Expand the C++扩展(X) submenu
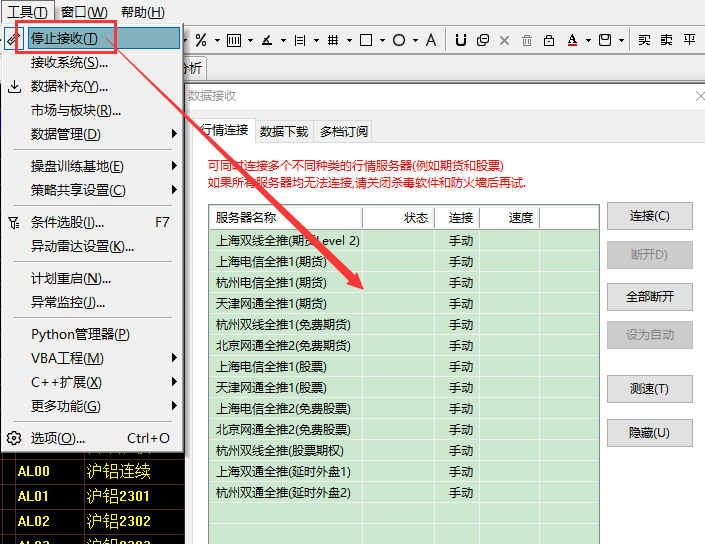 click(x=92, y=382)
